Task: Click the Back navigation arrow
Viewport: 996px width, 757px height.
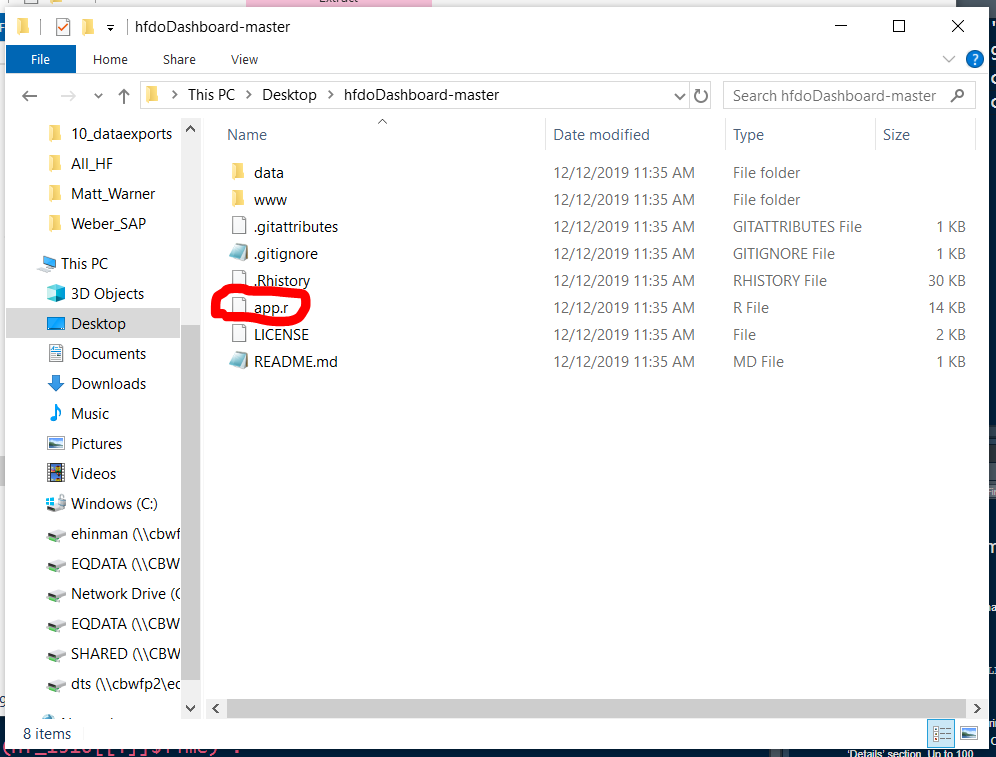Action: coord(29,96)
